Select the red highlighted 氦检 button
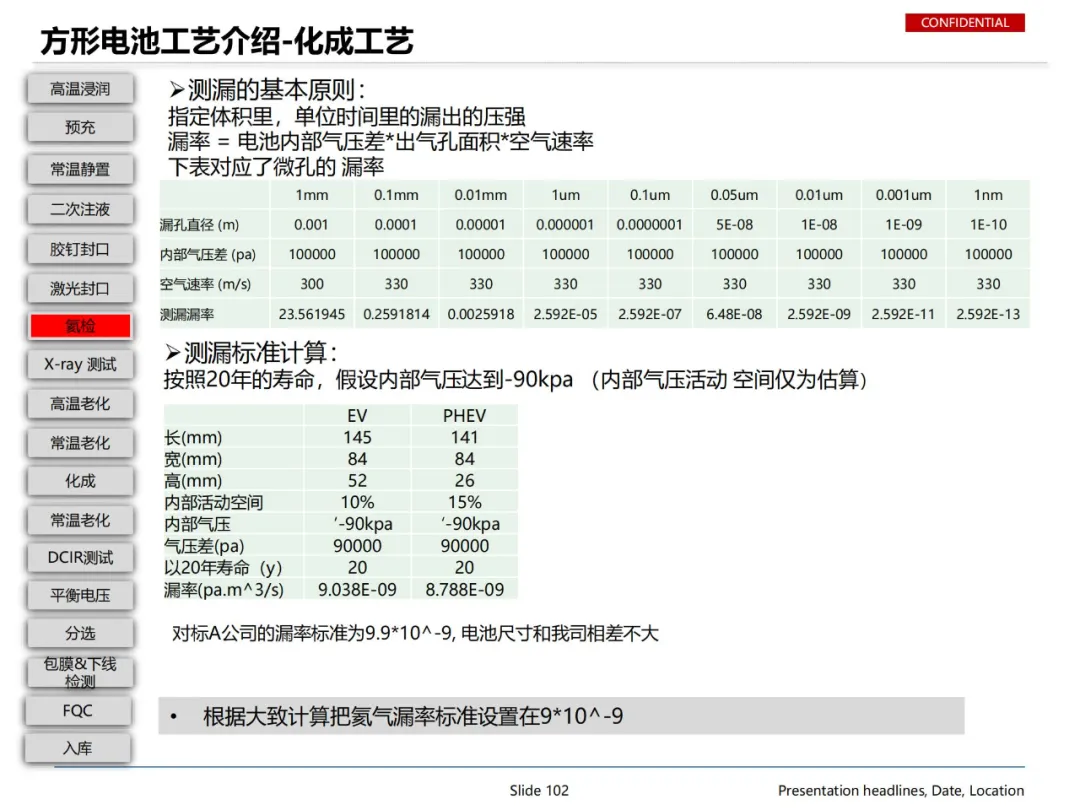The image size is (1080, 810). coord(80,326)
